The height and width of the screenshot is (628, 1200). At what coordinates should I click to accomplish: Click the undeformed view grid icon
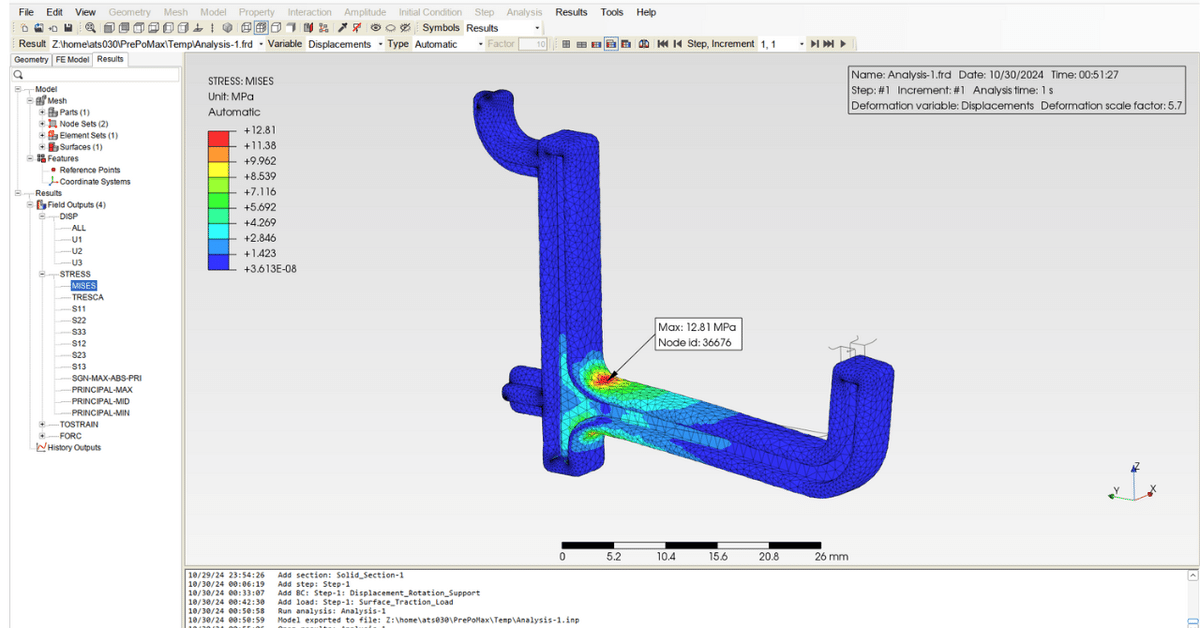click(566, 44)
